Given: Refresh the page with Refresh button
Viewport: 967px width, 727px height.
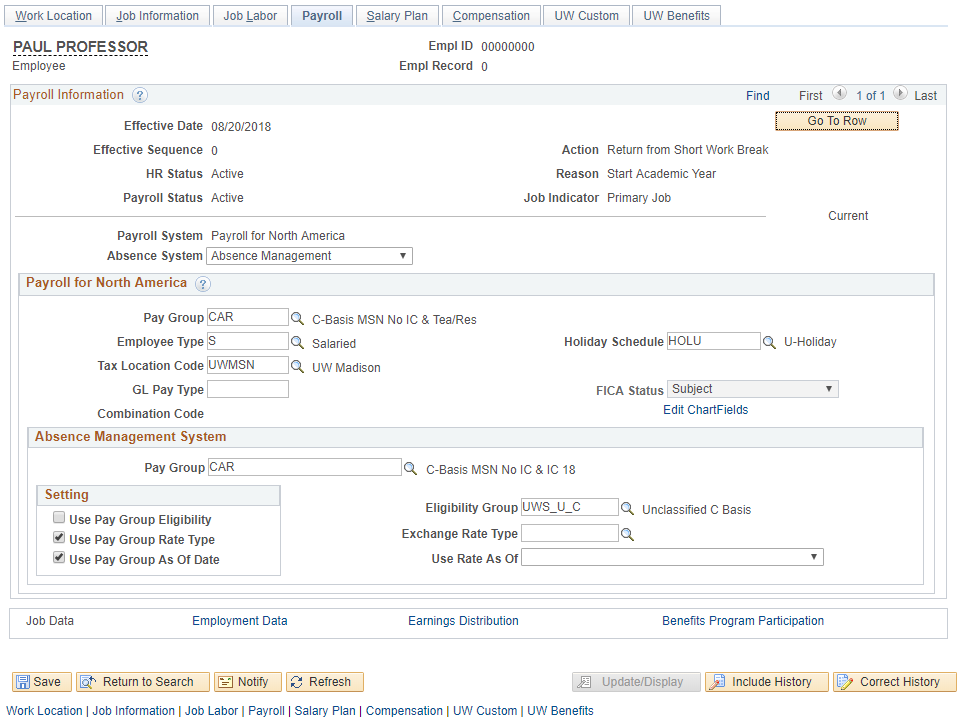Looking at the screenshot, I should 325,682.
